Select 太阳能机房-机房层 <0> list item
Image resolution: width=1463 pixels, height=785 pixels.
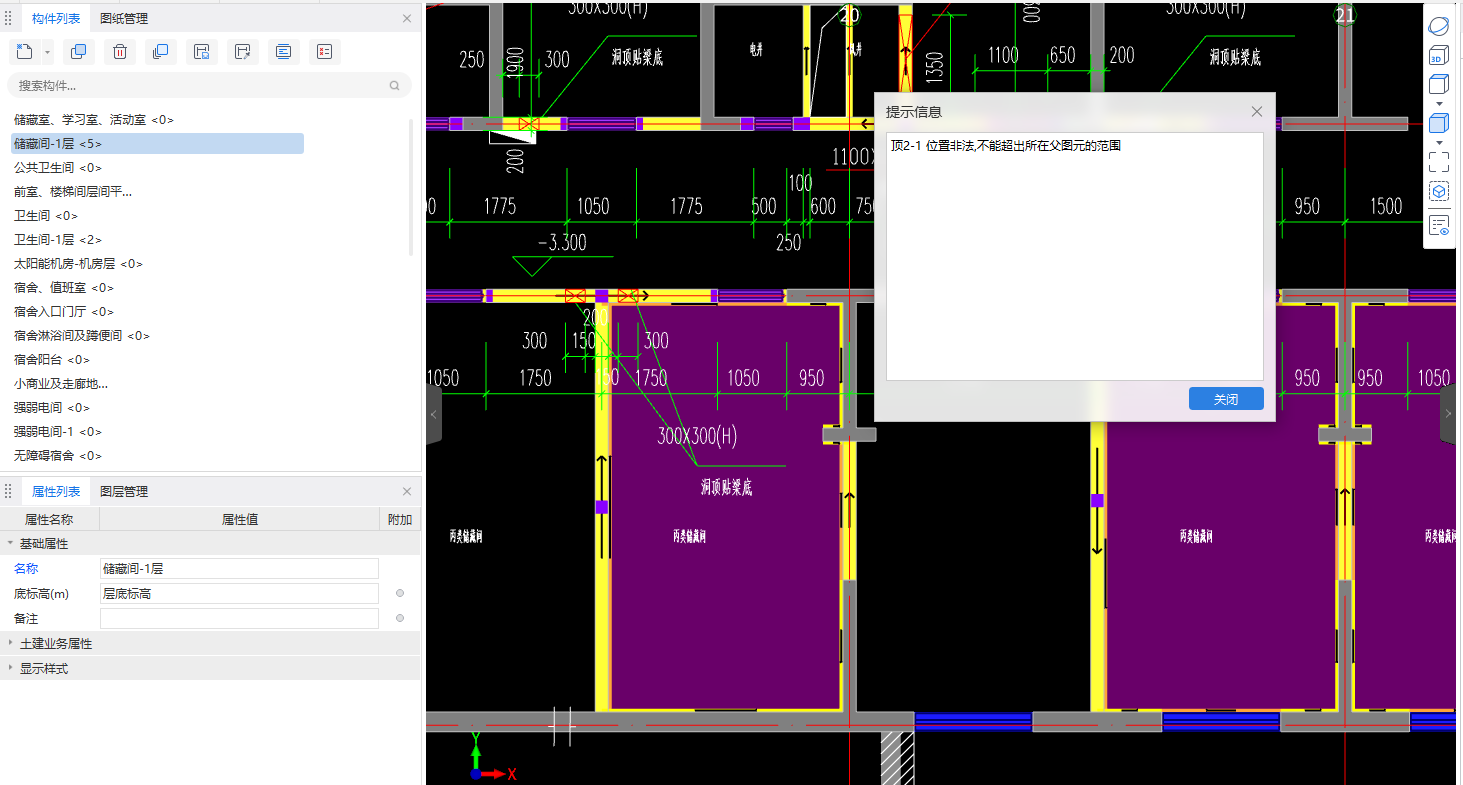(x=79, y=264)
